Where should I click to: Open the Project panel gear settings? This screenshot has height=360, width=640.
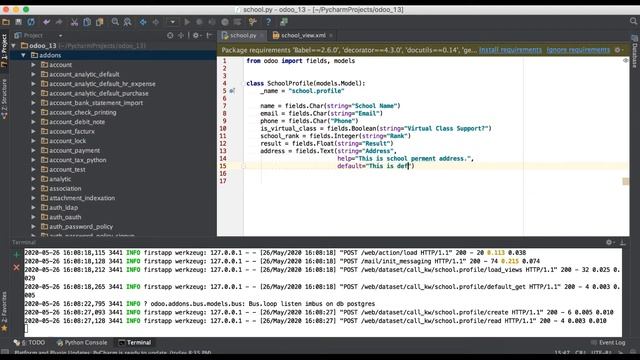point(196,36)
